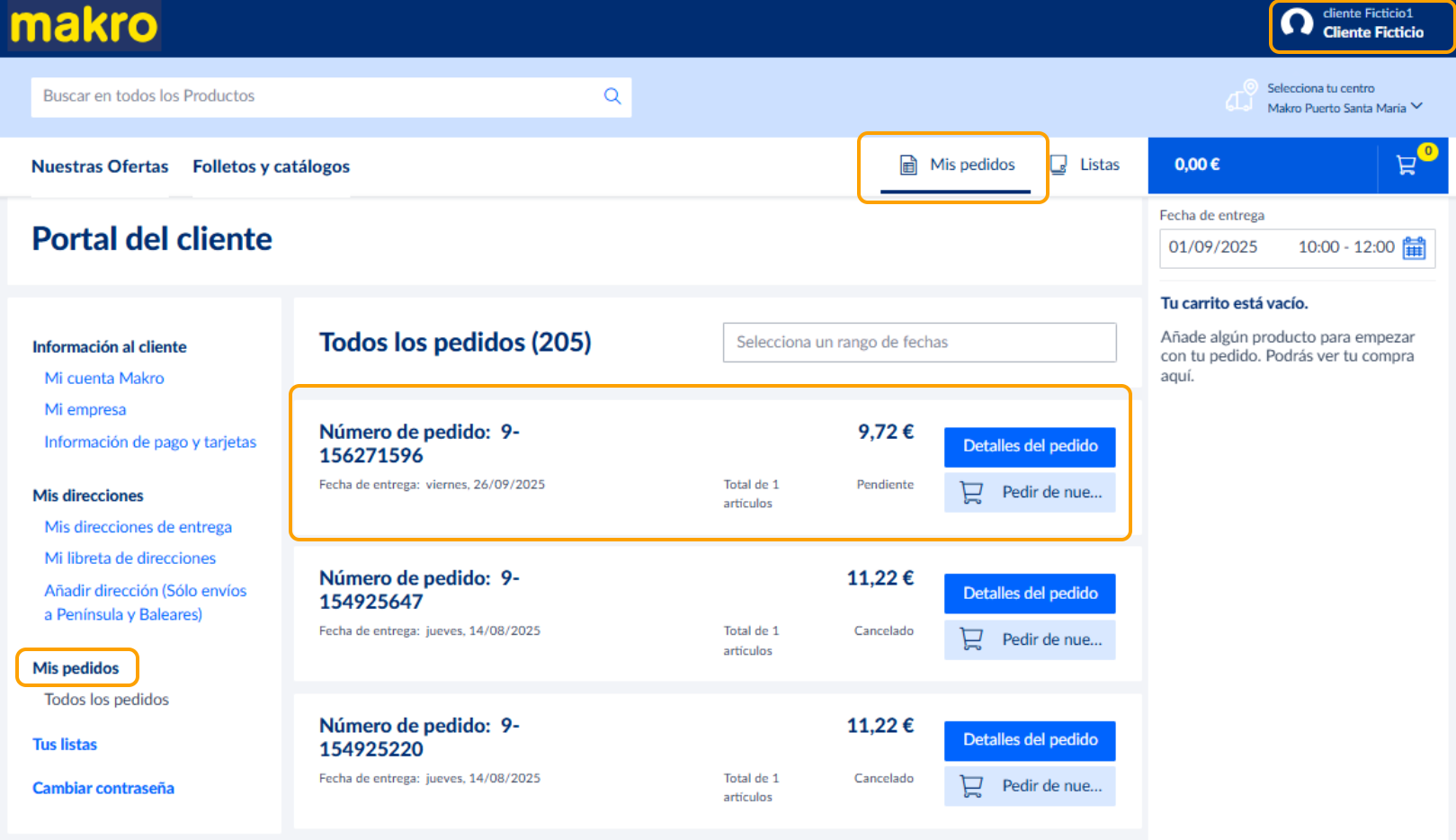Screen dimensions: 1456x840
Task: Open Nuestras Ofertas menu
Action: (100, 166)
